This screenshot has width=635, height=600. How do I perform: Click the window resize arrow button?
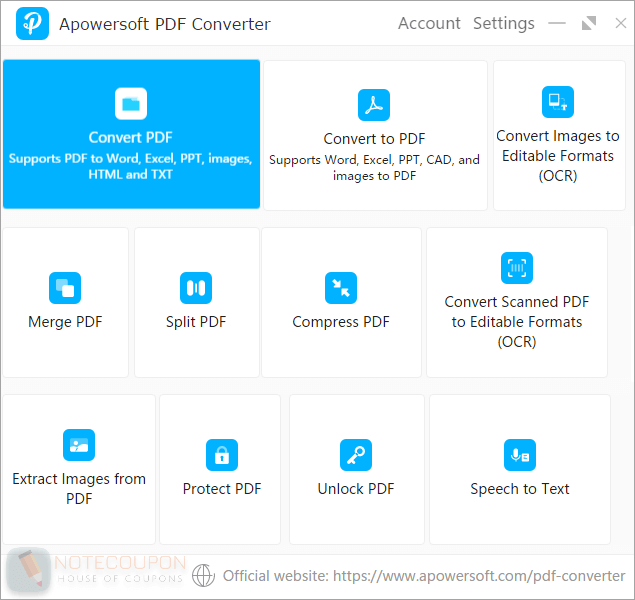pyautogui.click(x=589, y=23)
